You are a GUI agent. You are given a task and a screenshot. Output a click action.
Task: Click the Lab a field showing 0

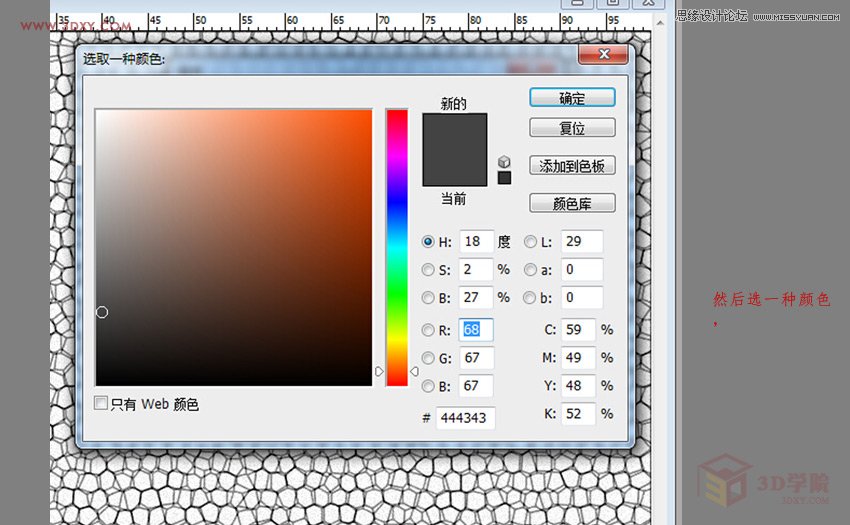click(x=582, y=270)
